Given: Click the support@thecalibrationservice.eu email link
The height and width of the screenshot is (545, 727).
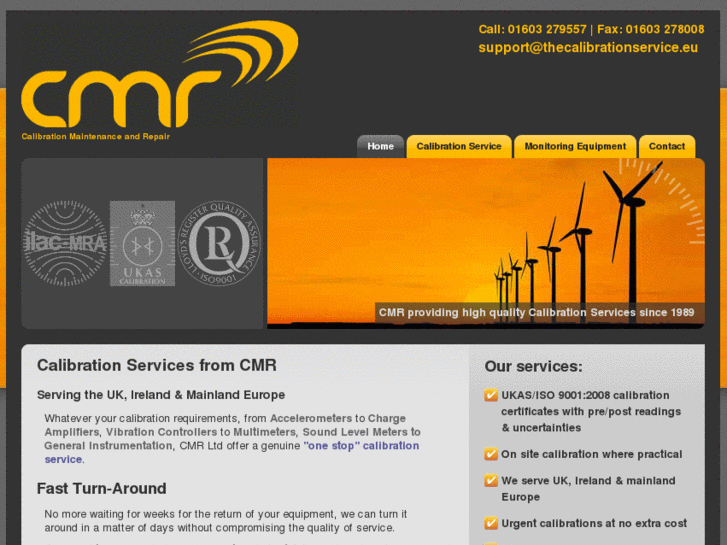Looking at the screenshot, I should coord(588,48).
